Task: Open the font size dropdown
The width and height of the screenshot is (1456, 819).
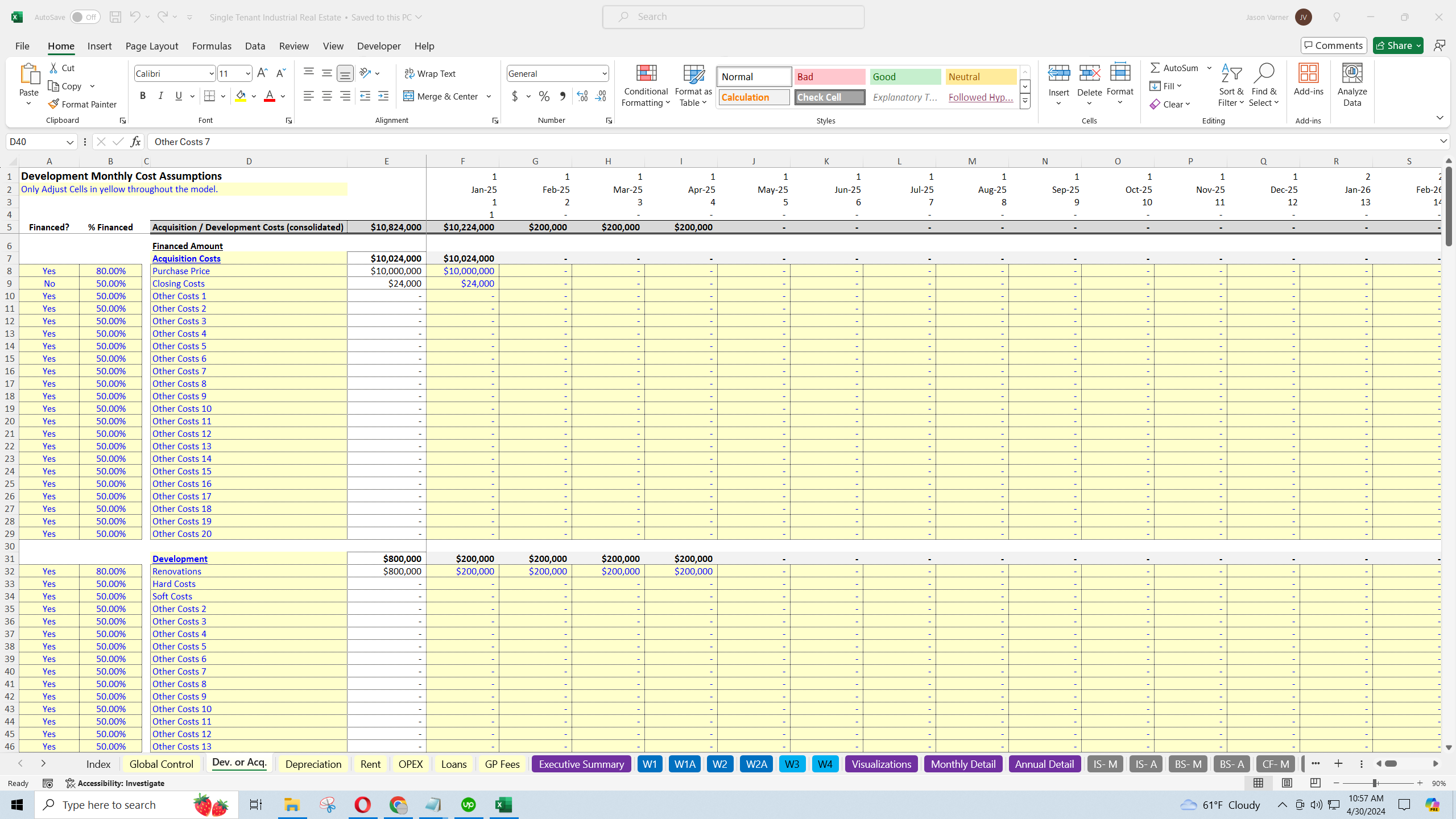Action: pyautogui.click(x=248, y=73)
